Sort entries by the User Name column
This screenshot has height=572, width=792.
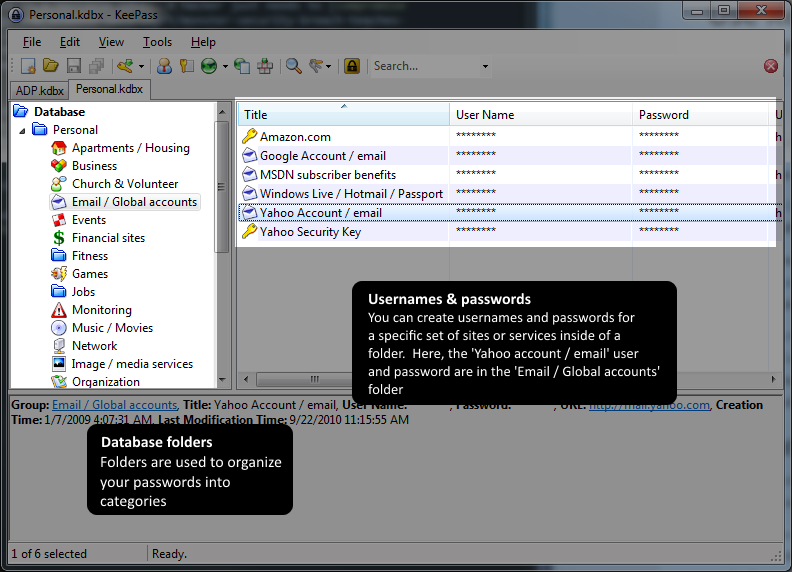pyautogui.click(x=540, y=115)
